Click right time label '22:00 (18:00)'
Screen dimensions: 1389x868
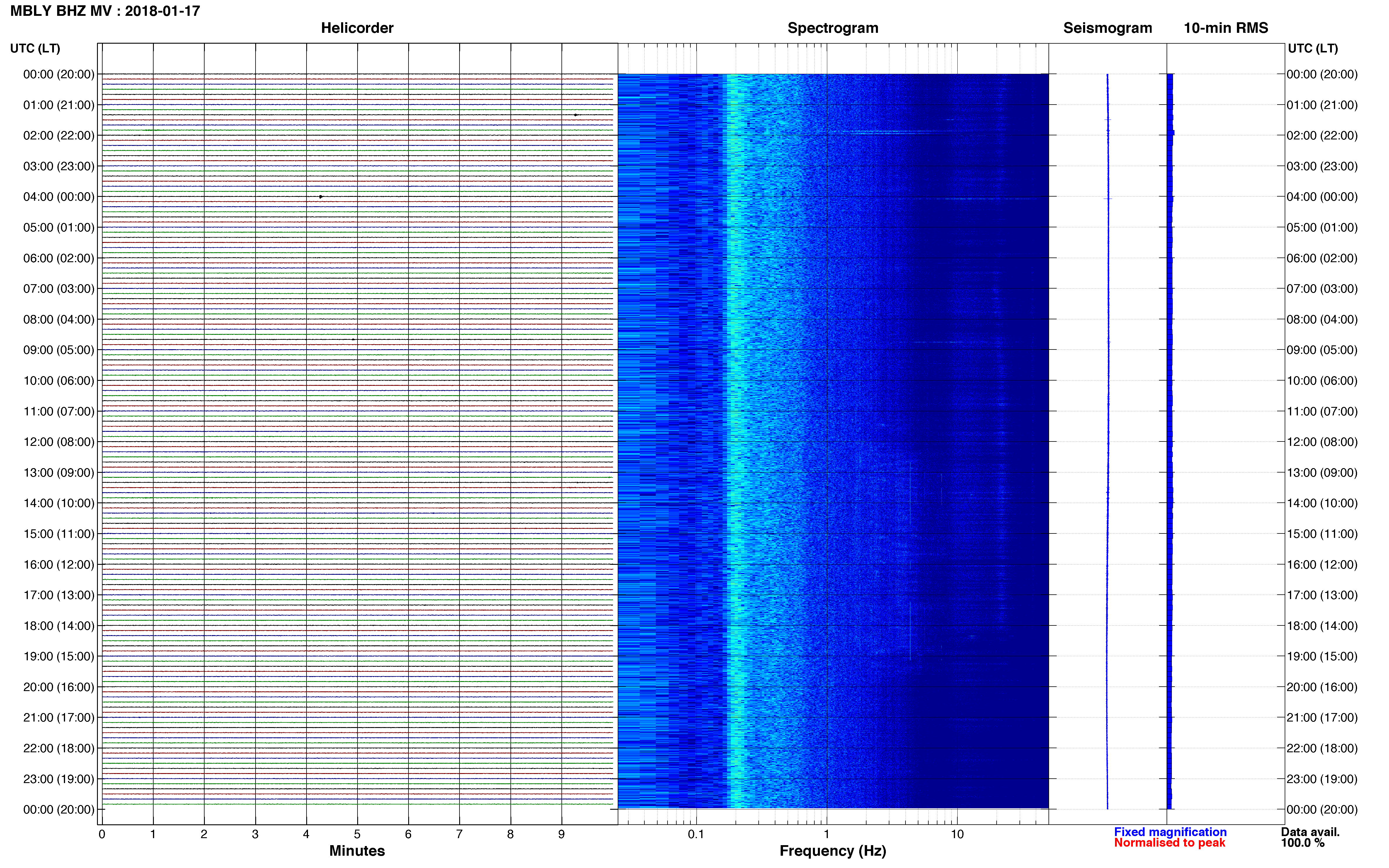tap(1322, 748)
